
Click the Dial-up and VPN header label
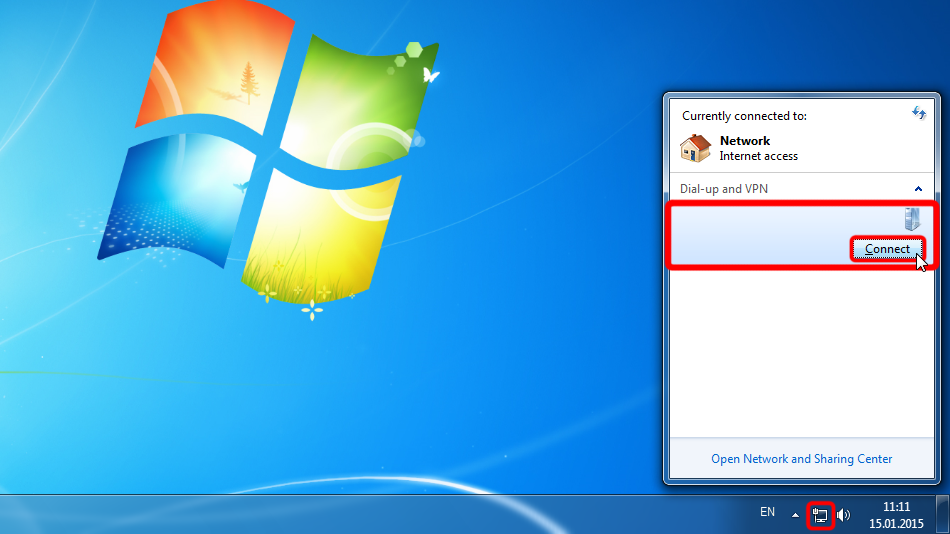[x=723, y=188]
